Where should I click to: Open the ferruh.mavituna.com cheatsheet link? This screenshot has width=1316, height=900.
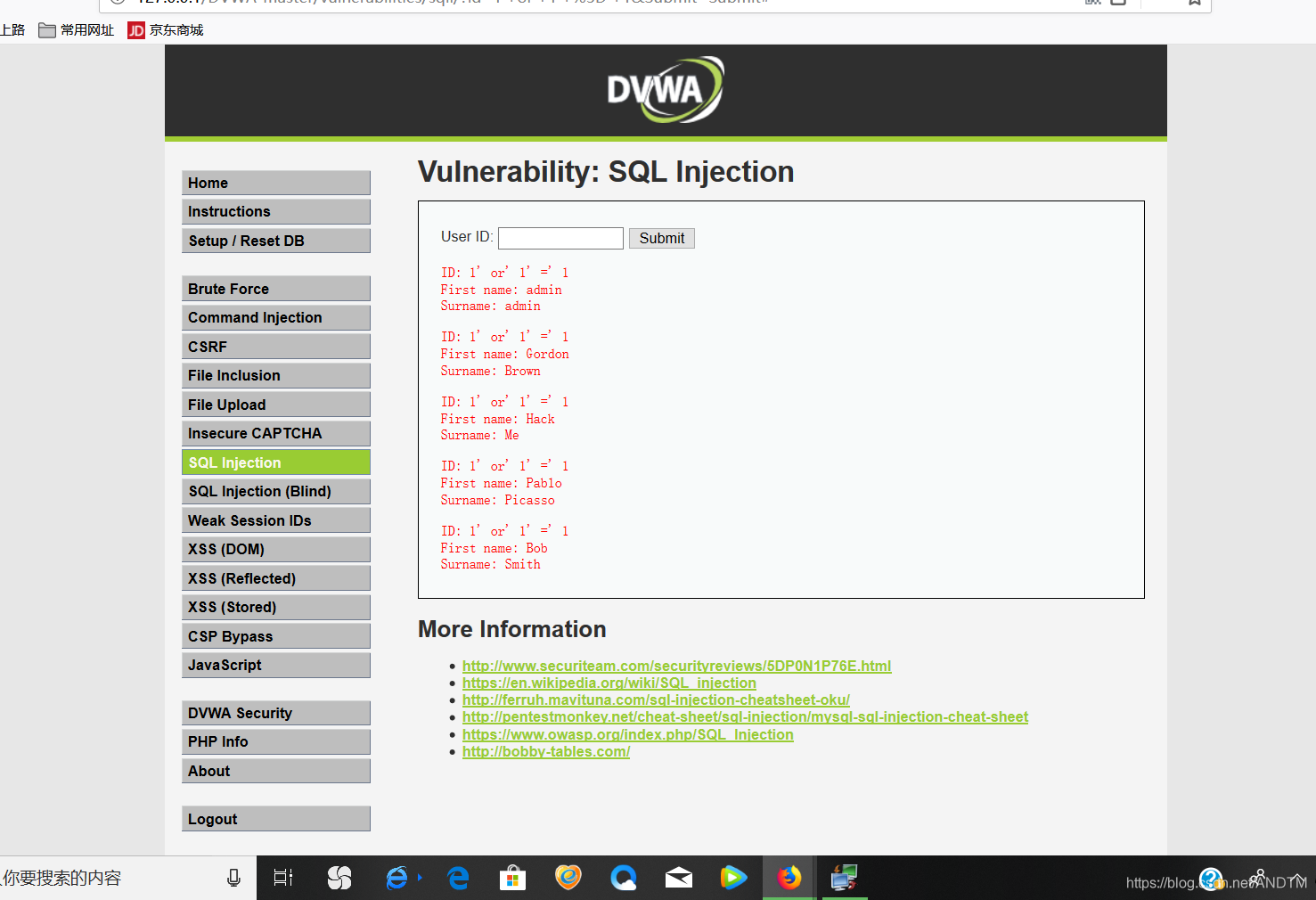point(656,700)
